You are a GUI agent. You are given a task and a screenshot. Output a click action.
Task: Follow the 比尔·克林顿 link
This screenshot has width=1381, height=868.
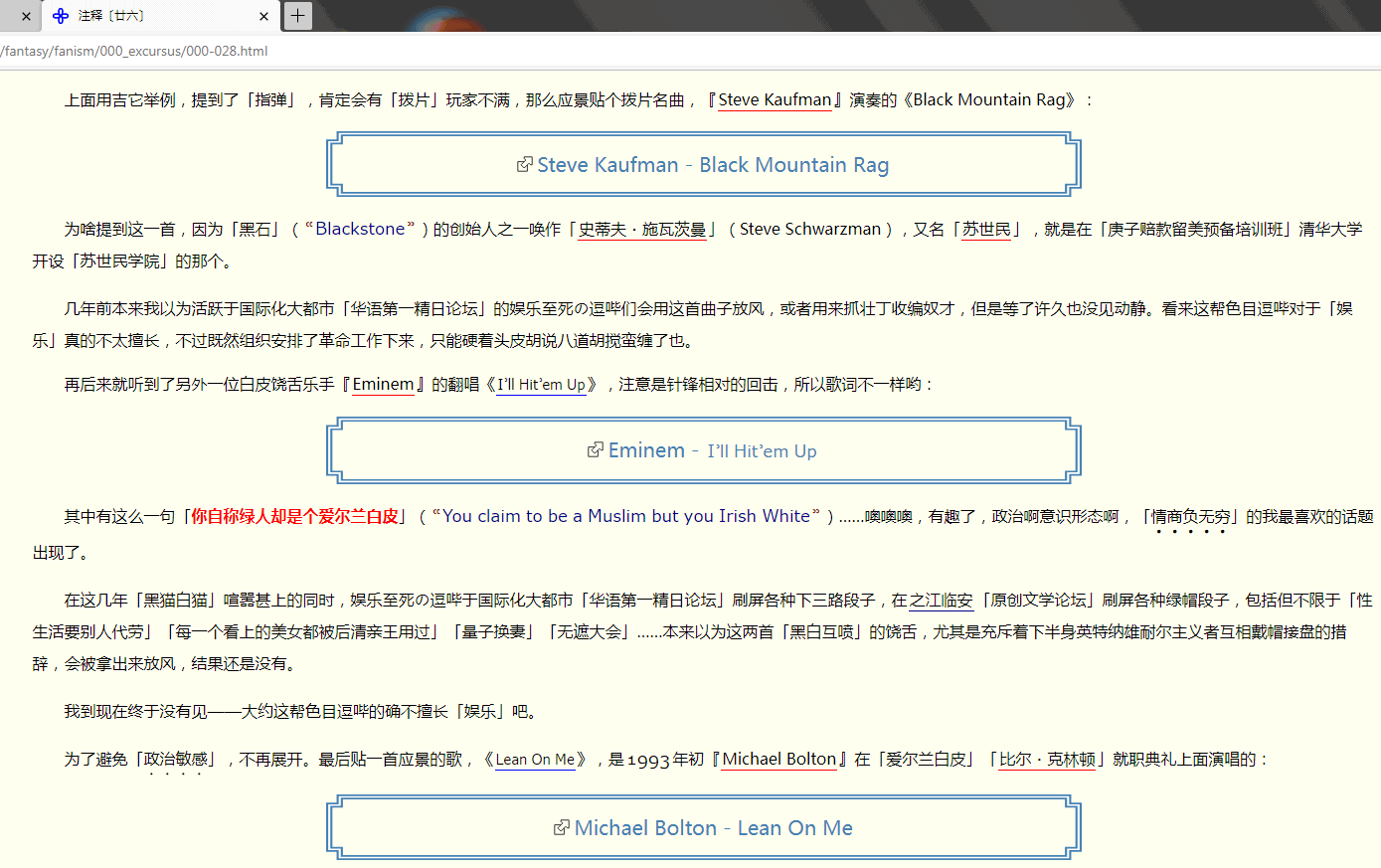1047,760
